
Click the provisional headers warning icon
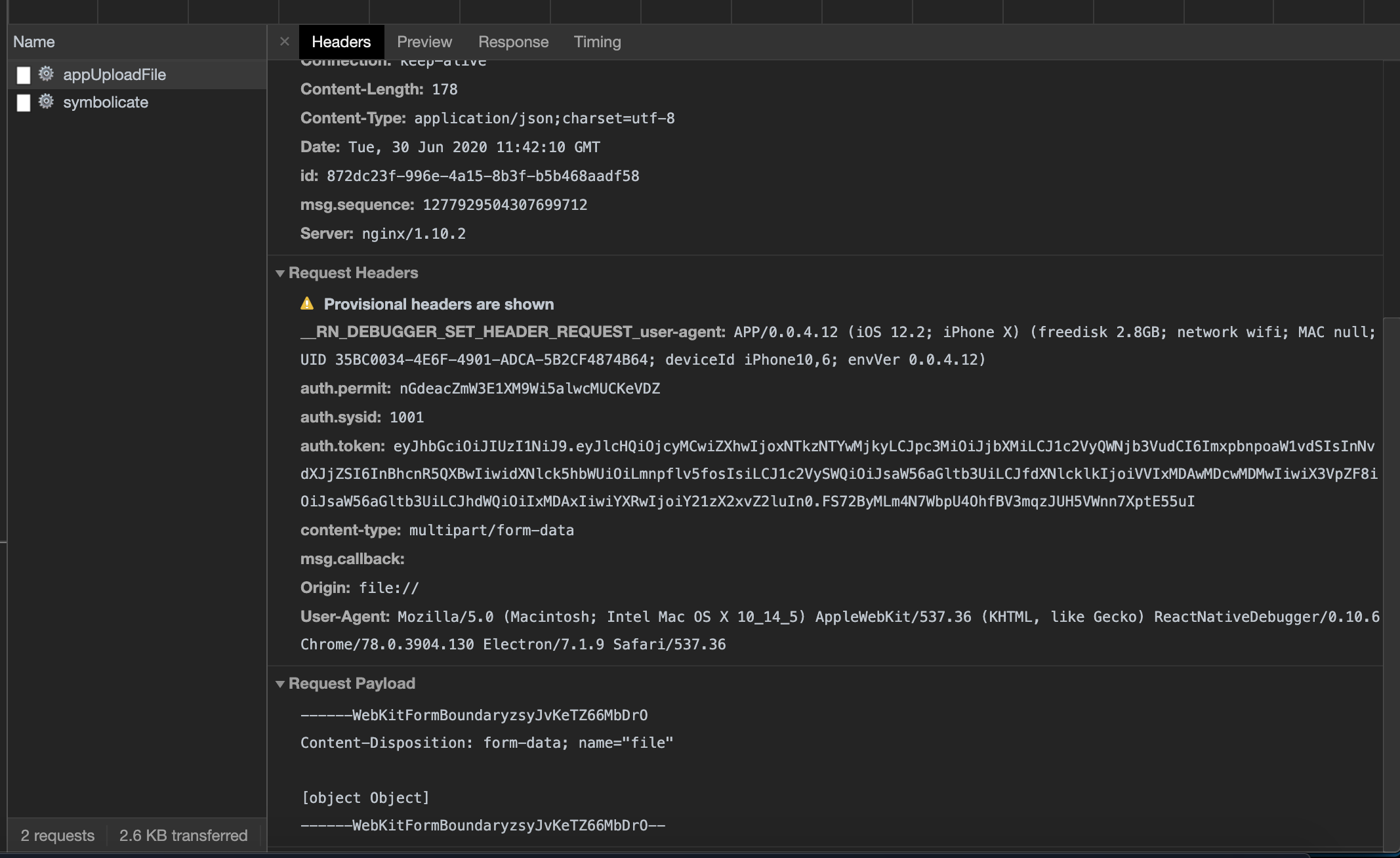308,303
